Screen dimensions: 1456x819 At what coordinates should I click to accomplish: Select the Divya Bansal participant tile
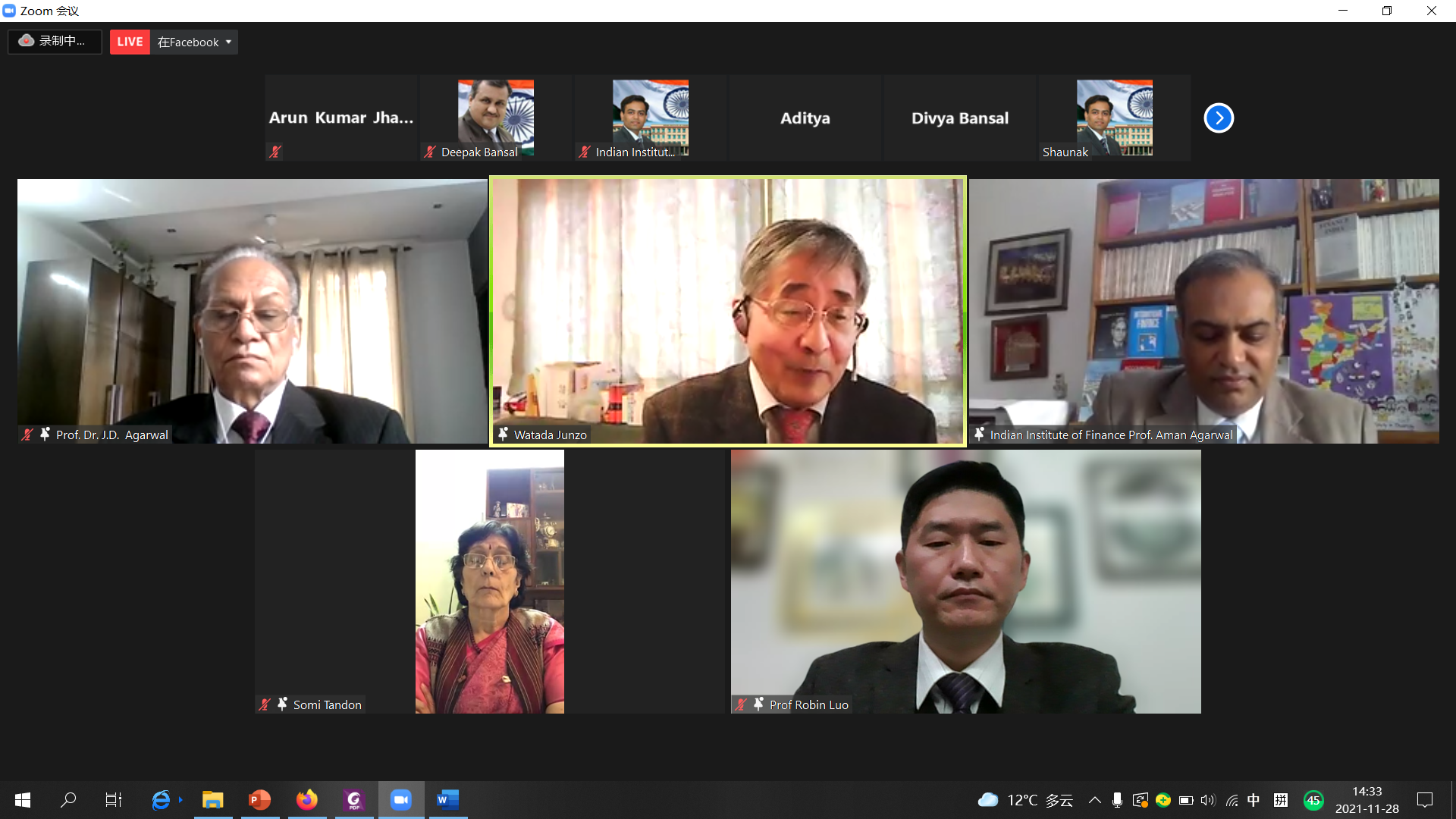click(x=959, y=118)
